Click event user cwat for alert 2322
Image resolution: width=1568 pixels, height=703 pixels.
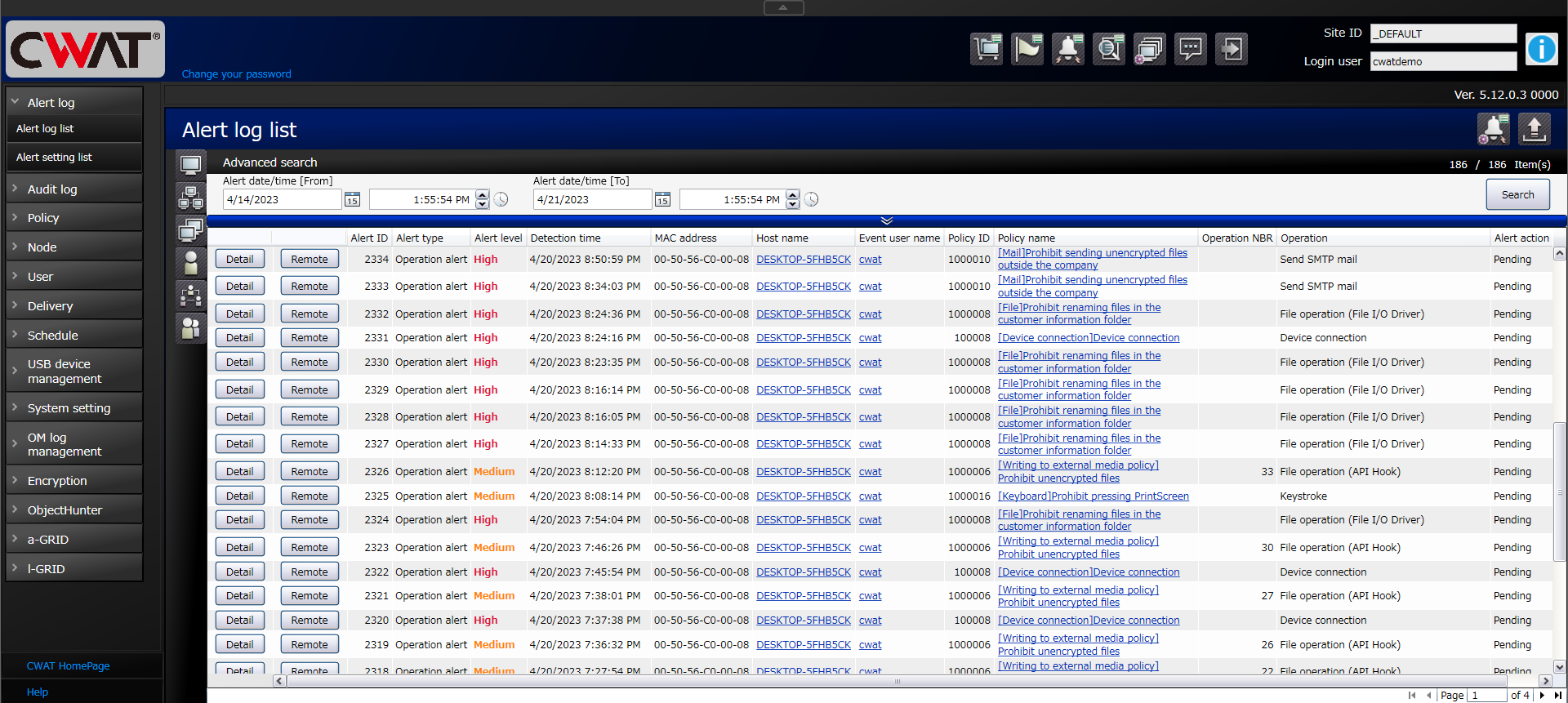870,572
